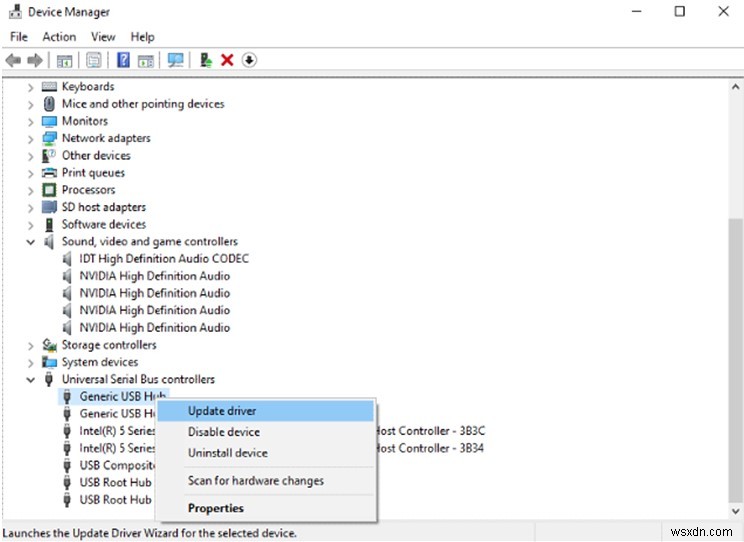This screenshot has width=744, height=542.
Task: Click the Disable device down-arrow icon
Action: click(x=249, y=60)
